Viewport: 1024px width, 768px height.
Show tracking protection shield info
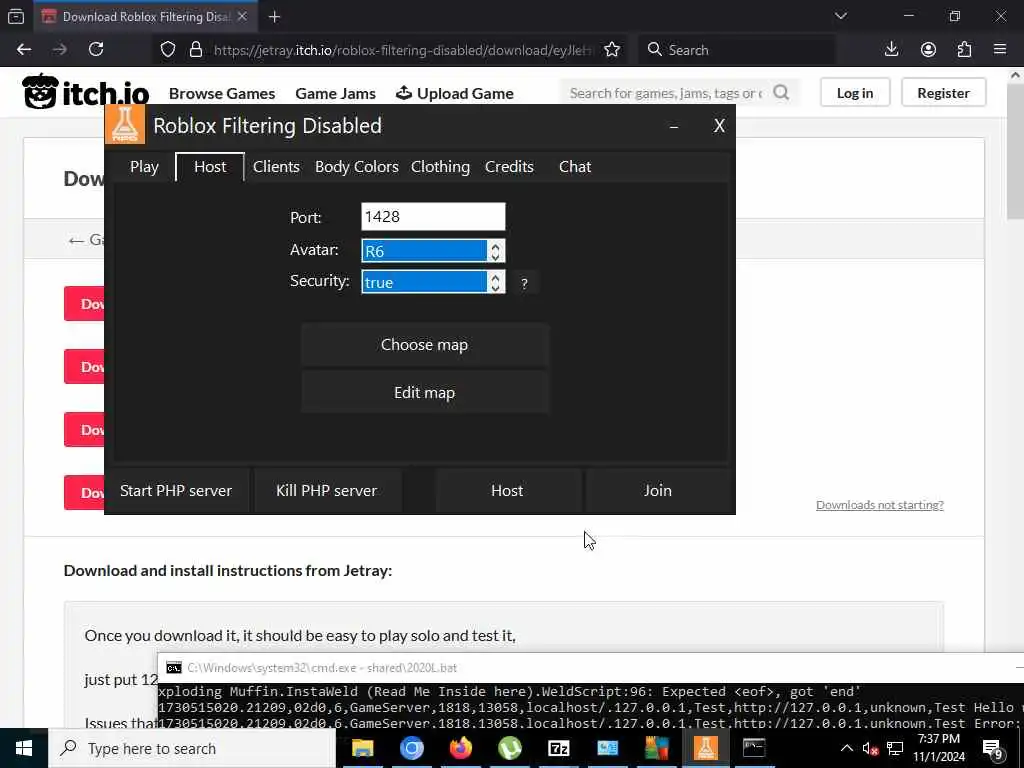point(168,50)
